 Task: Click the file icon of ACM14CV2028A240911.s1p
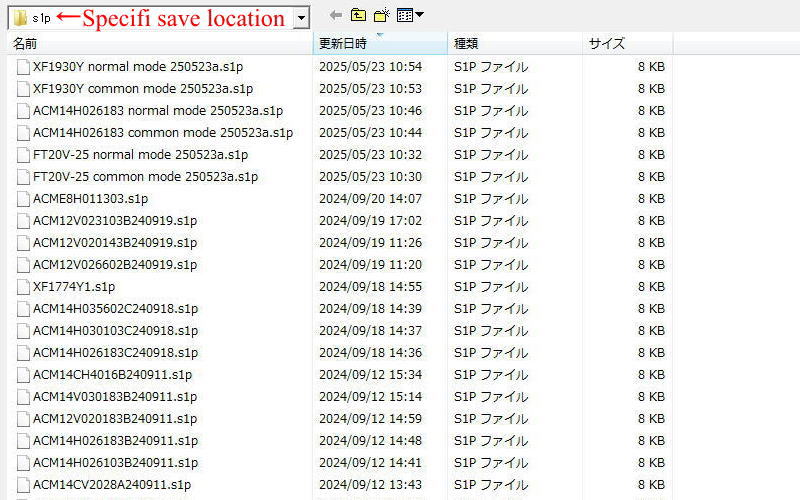click(x=23, y=485)
